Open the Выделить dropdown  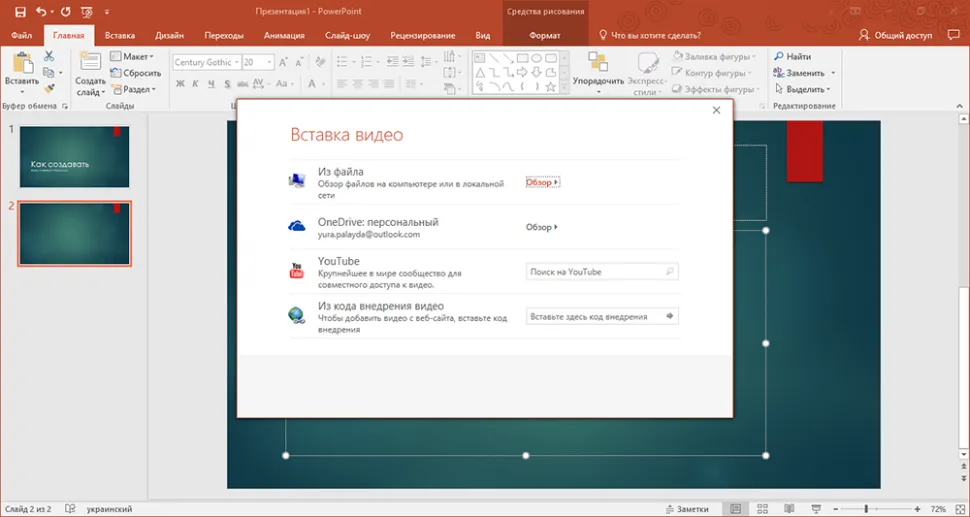coord(805,89)
